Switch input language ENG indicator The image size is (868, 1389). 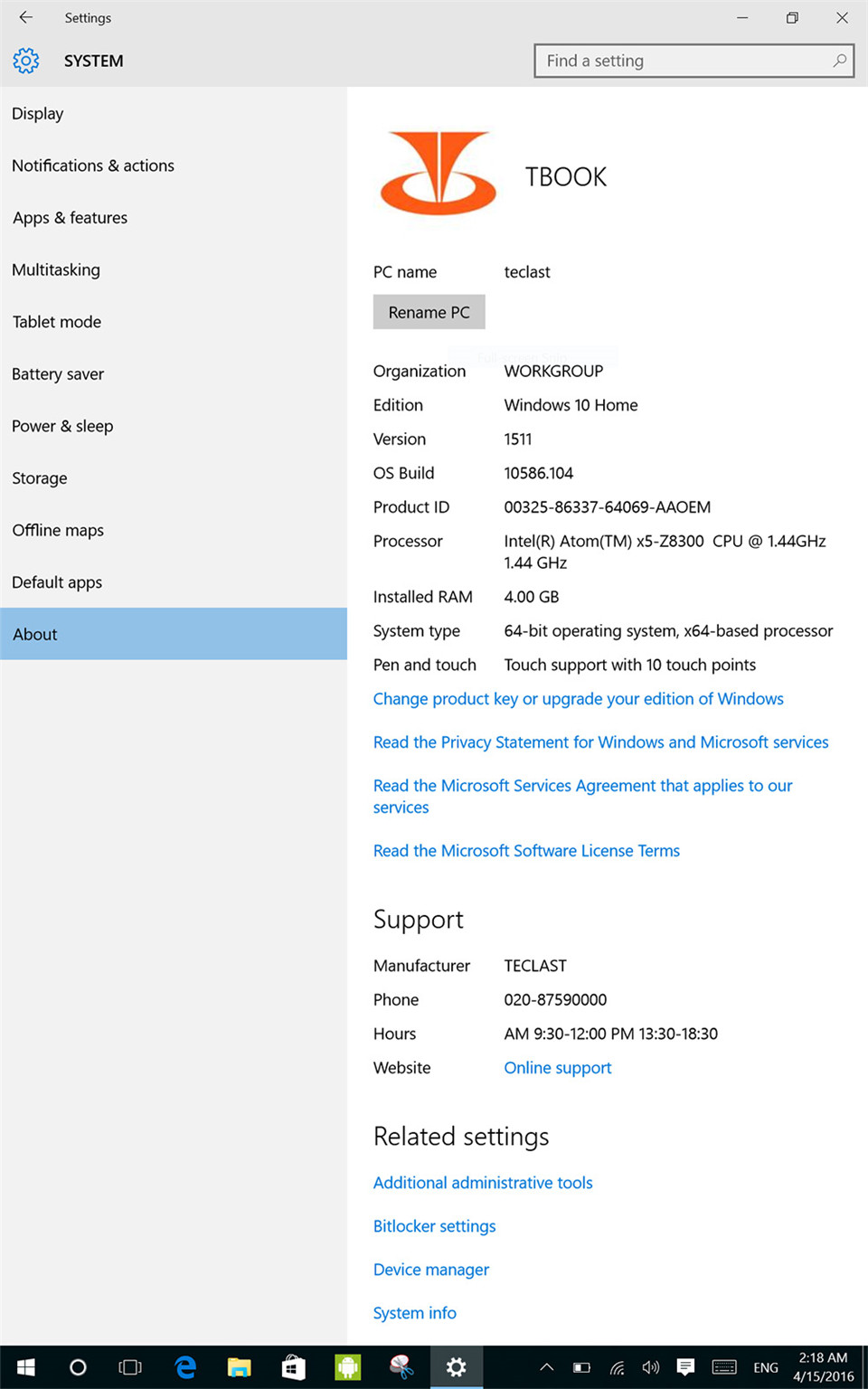766,1368
